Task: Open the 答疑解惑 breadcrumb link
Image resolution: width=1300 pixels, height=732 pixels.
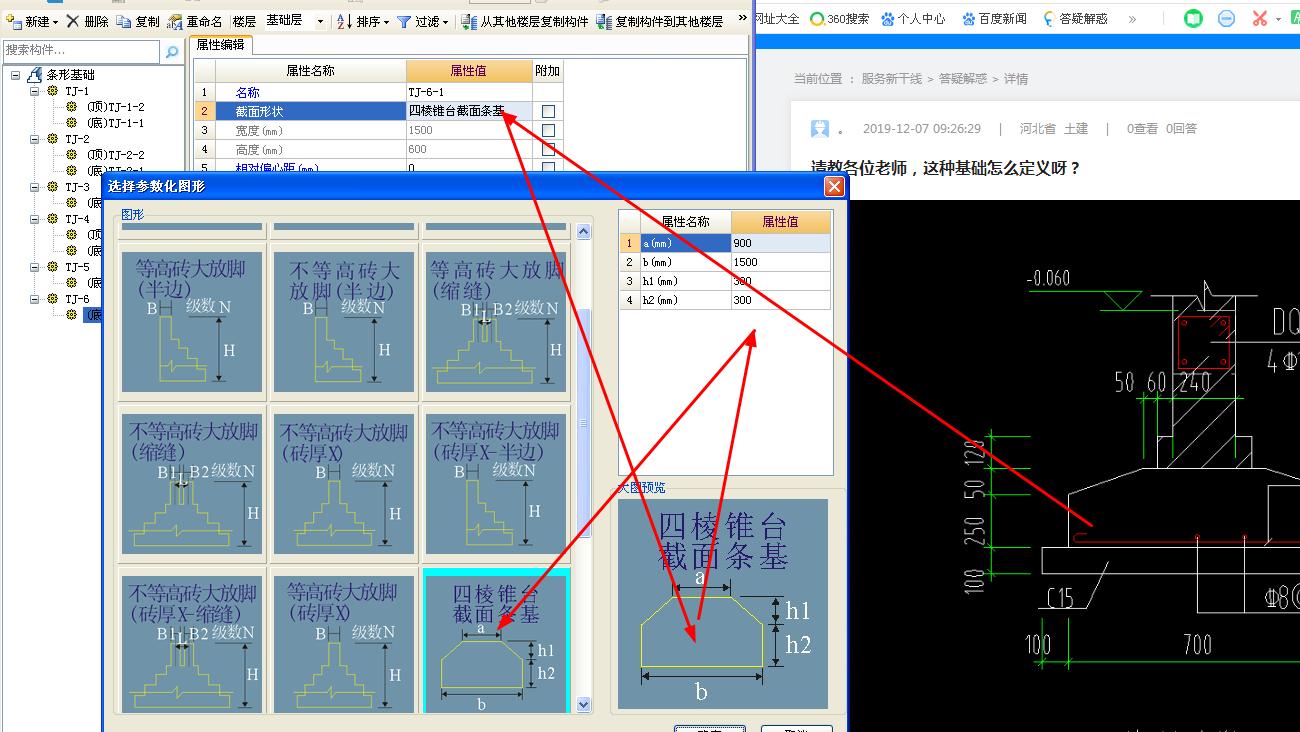Action: [x=962, y=79]
